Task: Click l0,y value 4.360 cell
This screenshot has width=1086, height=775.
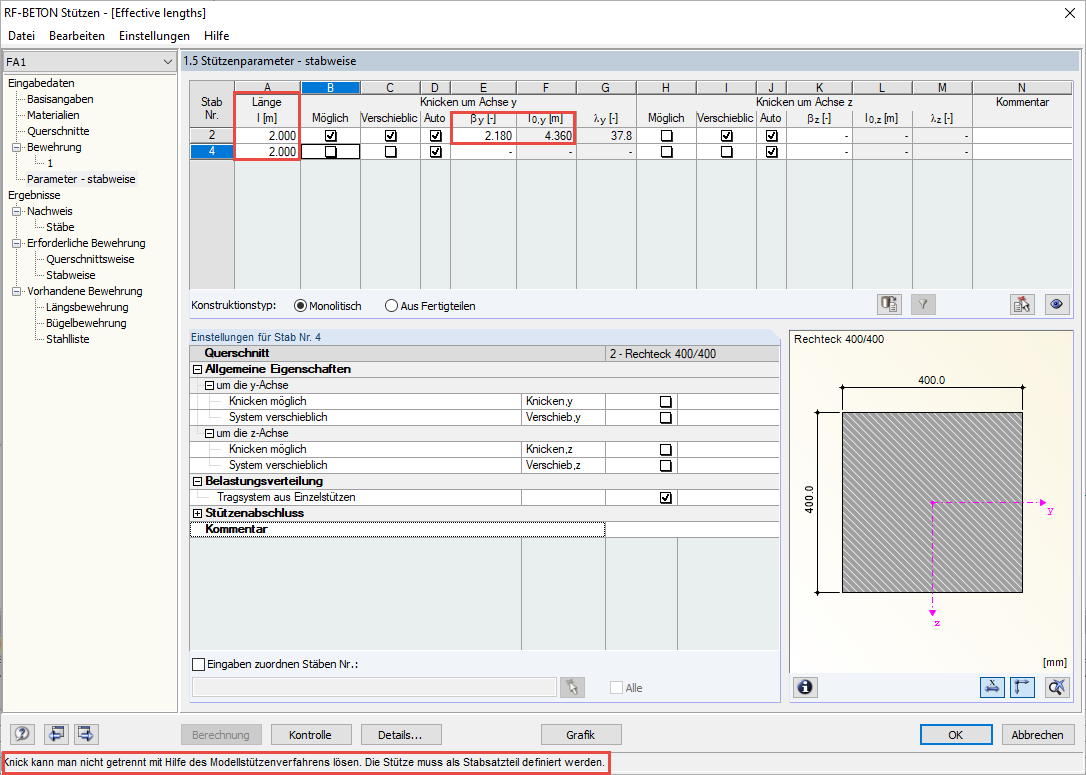Action: point(546,136)
